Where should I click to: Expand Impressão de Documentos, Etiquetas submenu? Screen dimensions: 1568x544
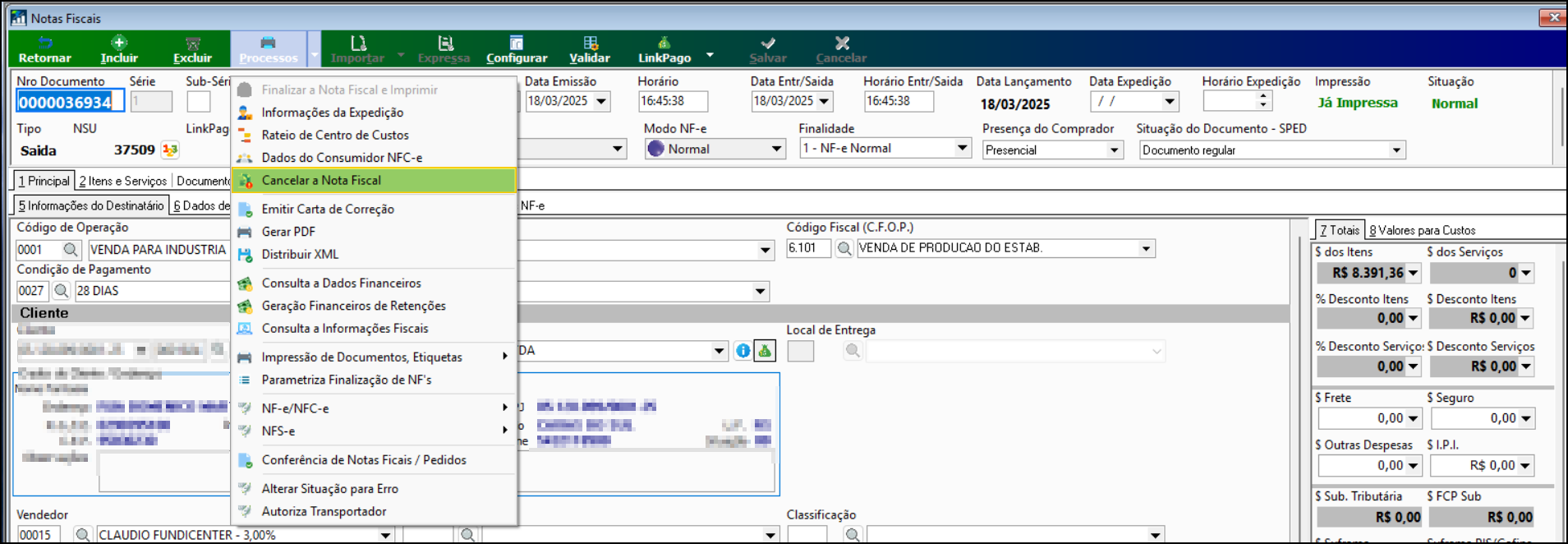point(375,357)
